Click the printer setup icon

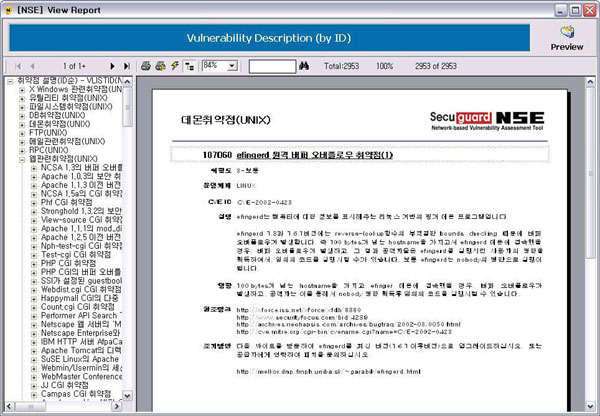pyautogui.click(x=160, y=65)
